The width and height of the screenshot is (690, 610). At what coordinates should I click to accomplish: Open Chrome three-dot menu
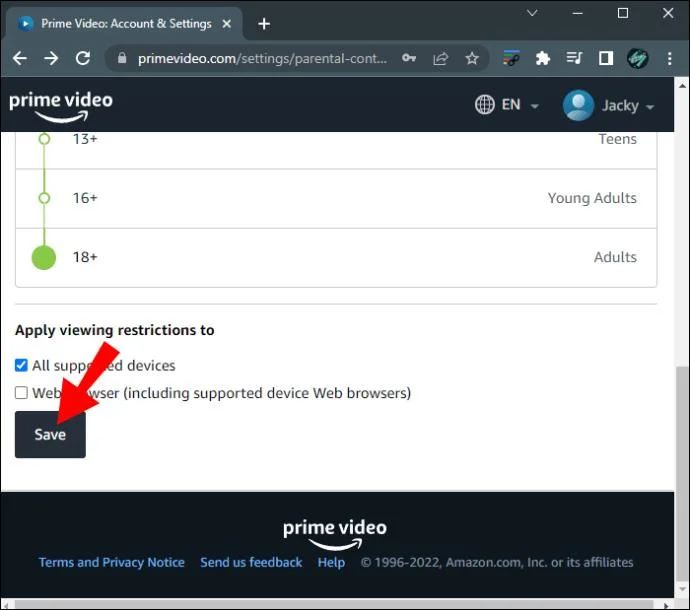[x=669, y=58]
